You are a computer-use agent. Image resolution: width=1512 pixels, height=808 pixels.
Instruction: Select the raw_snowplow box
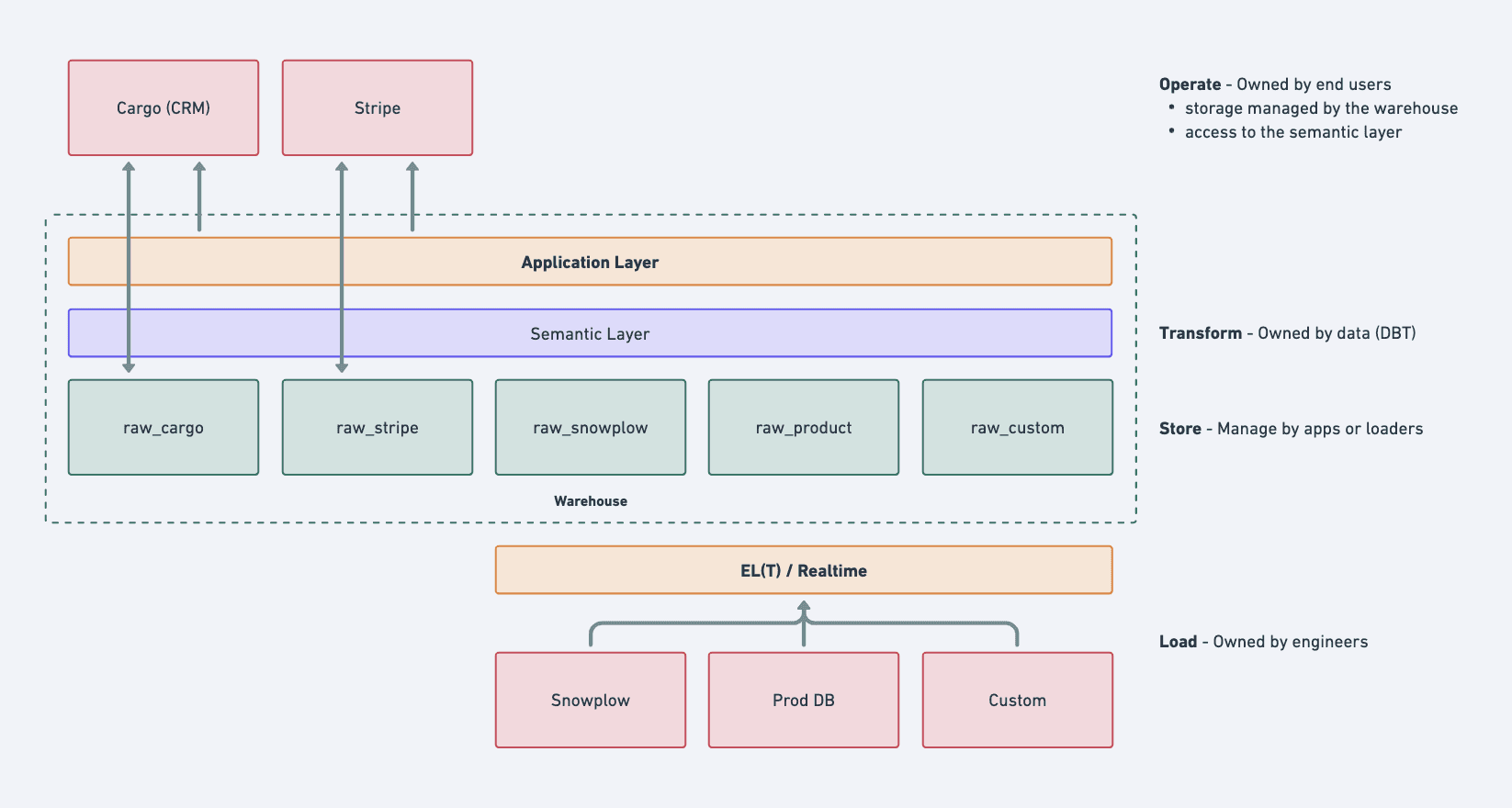[x=591, y=427]
